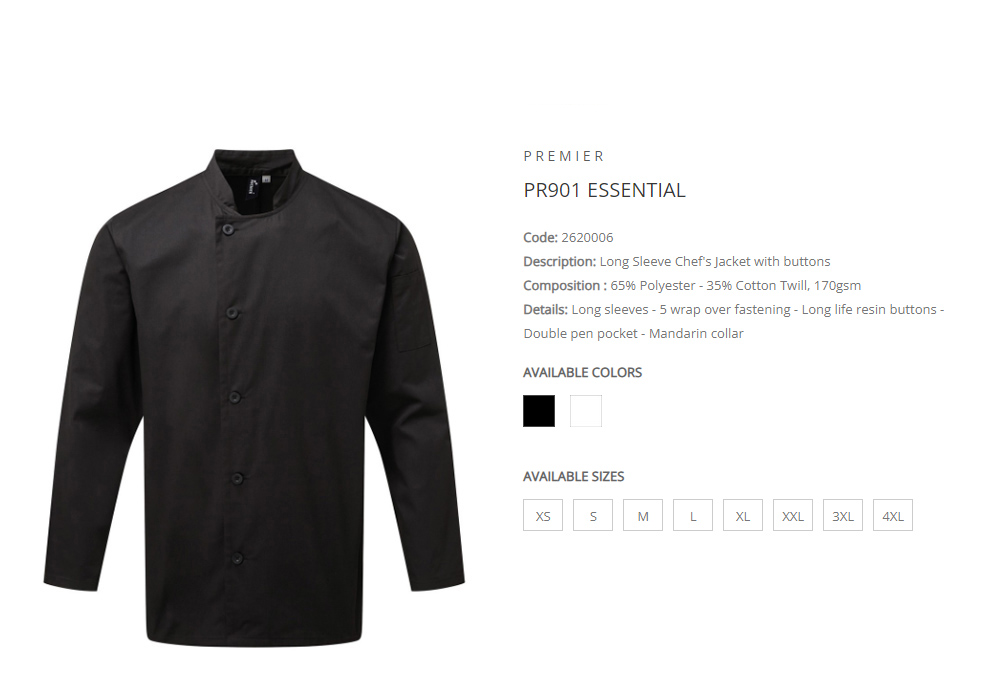Click the black chef jacket product image

point(254,398)
